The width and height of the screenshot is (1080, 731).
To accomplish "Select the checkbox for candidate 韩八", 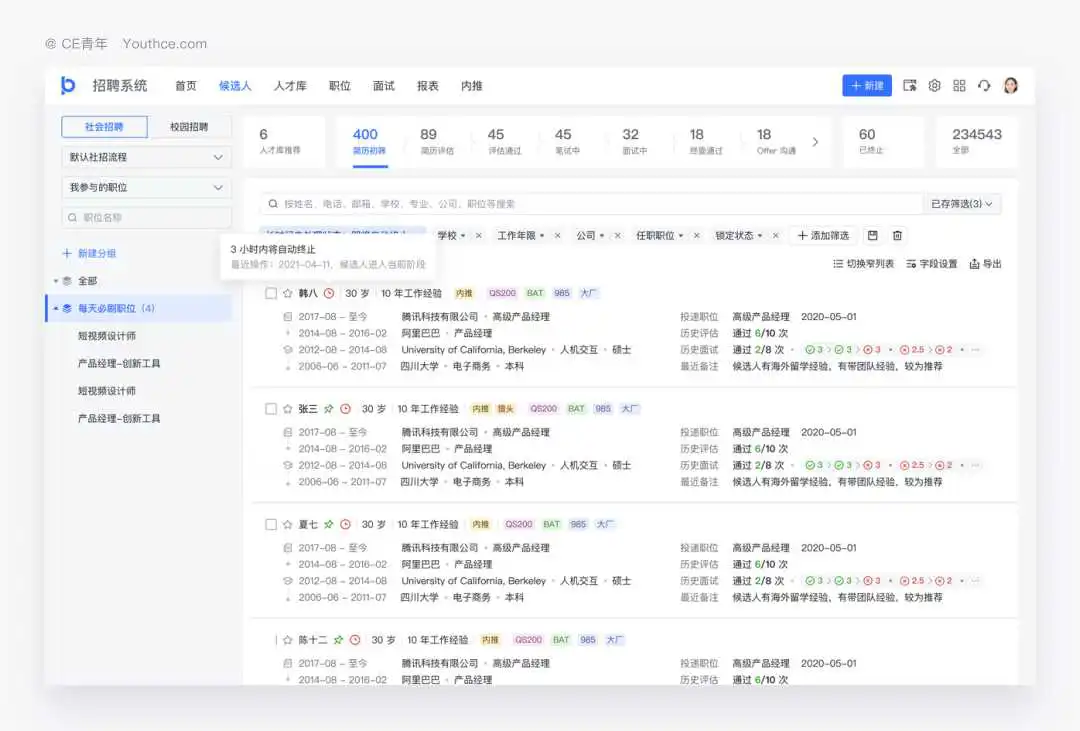I will (271, 294).
